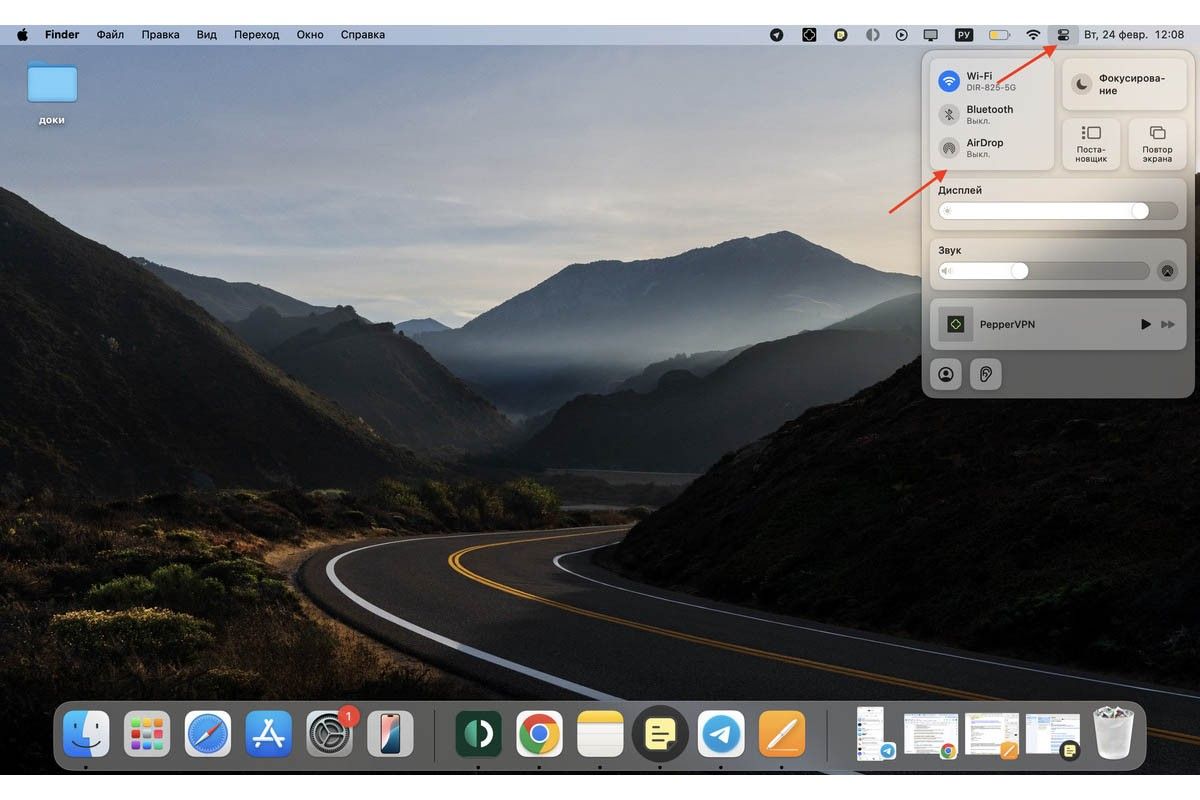Enable AirDrop in Control Center
The height and width of the screenshot is (800, 1200).
949,148
